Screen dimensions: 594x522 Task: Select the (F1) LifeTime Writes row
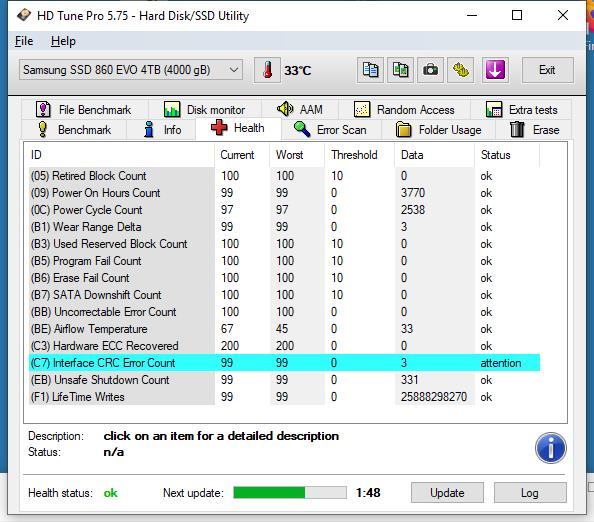(284, 397)
